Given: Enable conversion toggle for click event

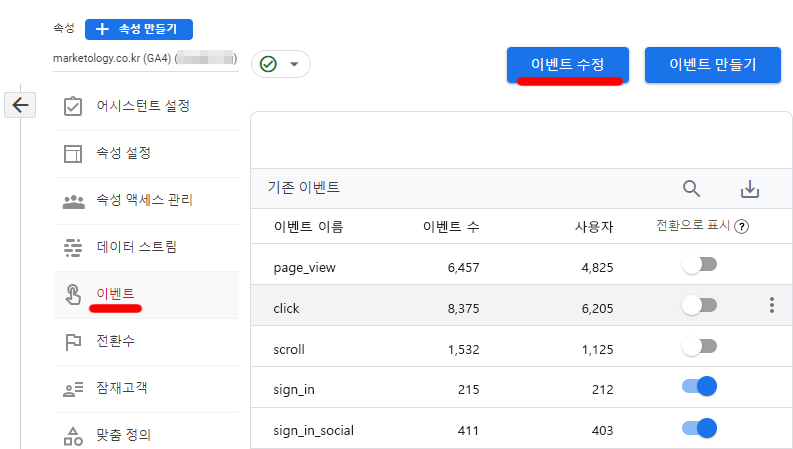Looking at the screenshot, I should point(699,305).
